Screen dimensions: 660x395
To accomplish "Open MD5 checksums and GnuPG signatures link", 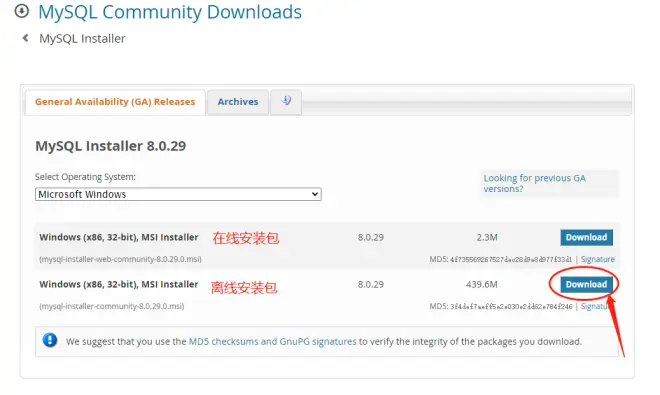I will (272, 342).
